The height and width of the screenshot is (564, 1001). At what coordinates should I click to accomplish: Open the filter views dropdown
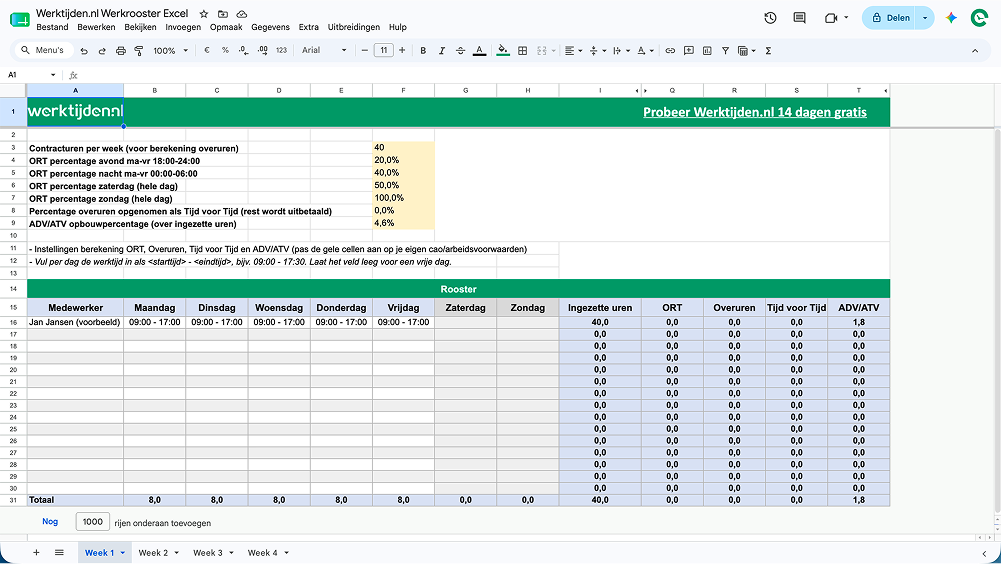pos(746,50)
